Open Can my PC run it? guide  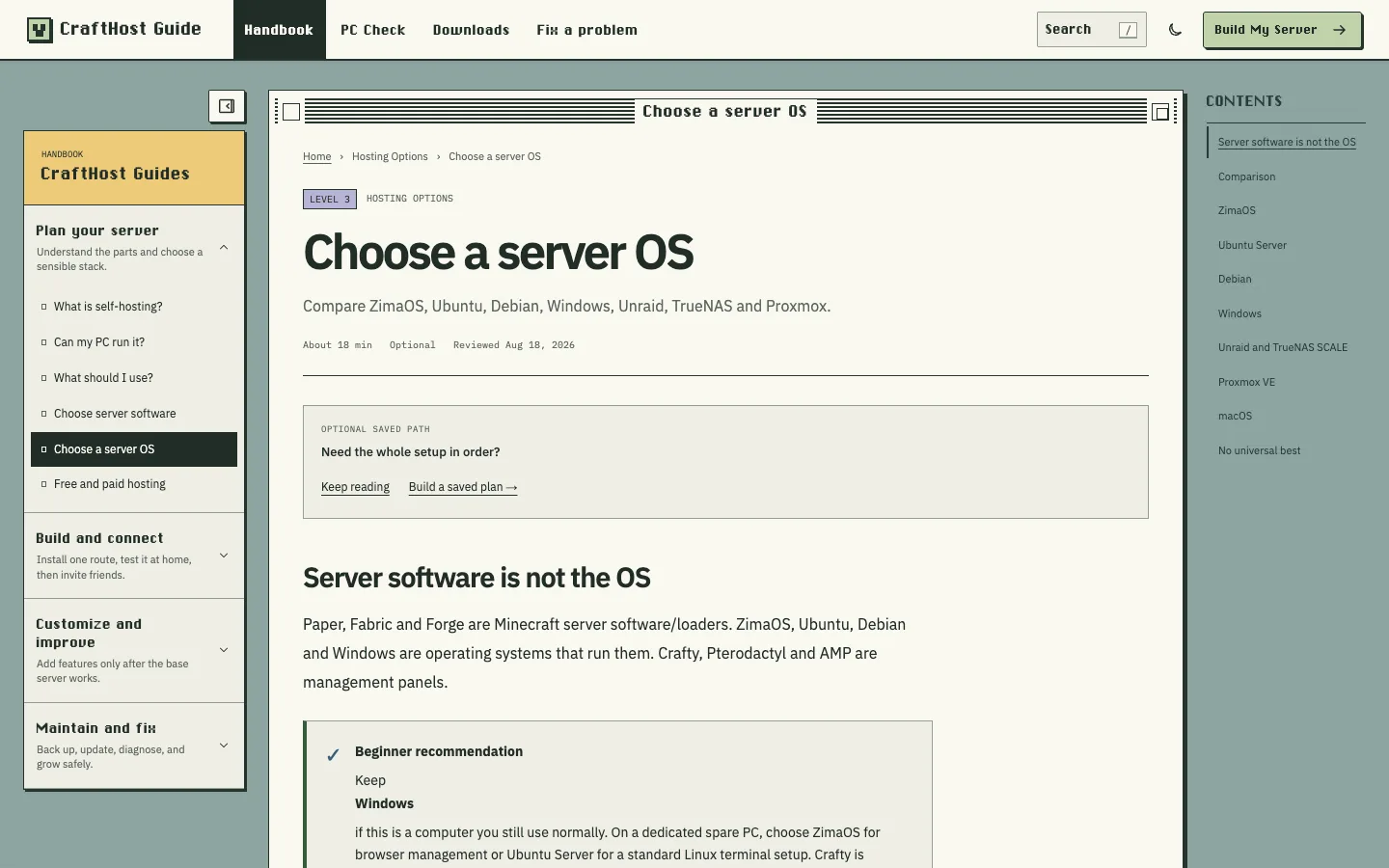(134, 342)
